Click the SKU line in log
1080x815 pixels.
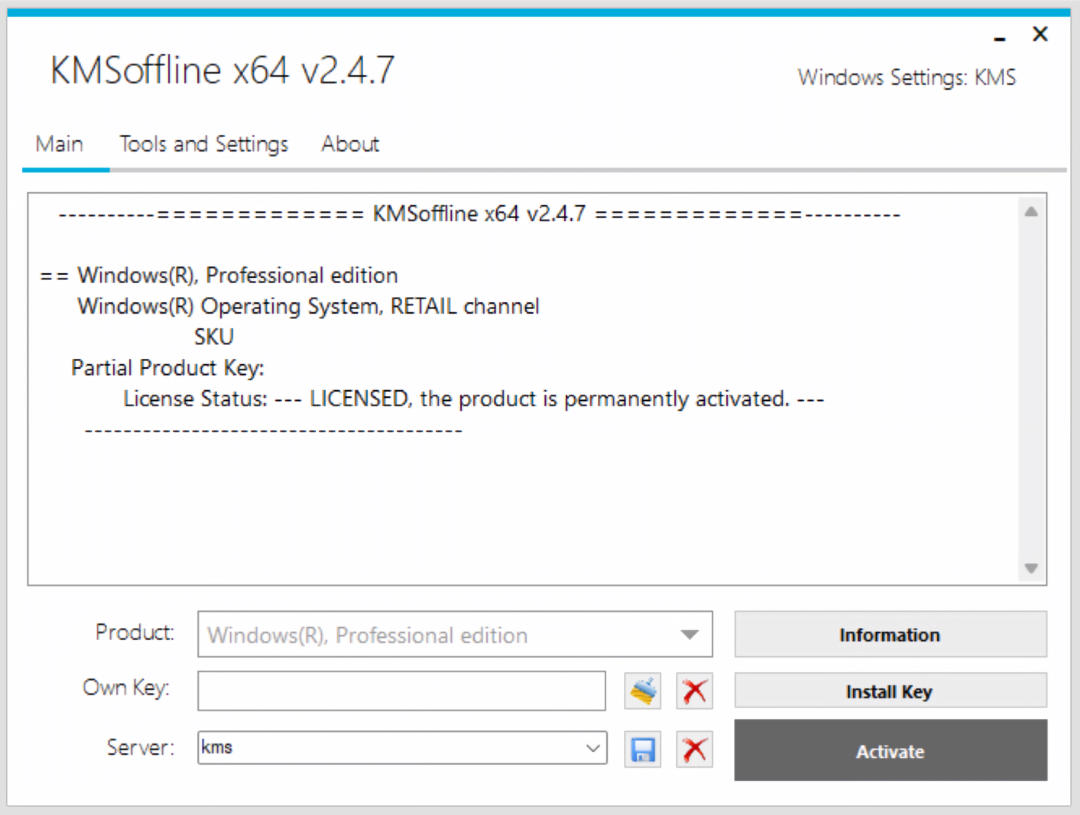(x=214, y=337)
